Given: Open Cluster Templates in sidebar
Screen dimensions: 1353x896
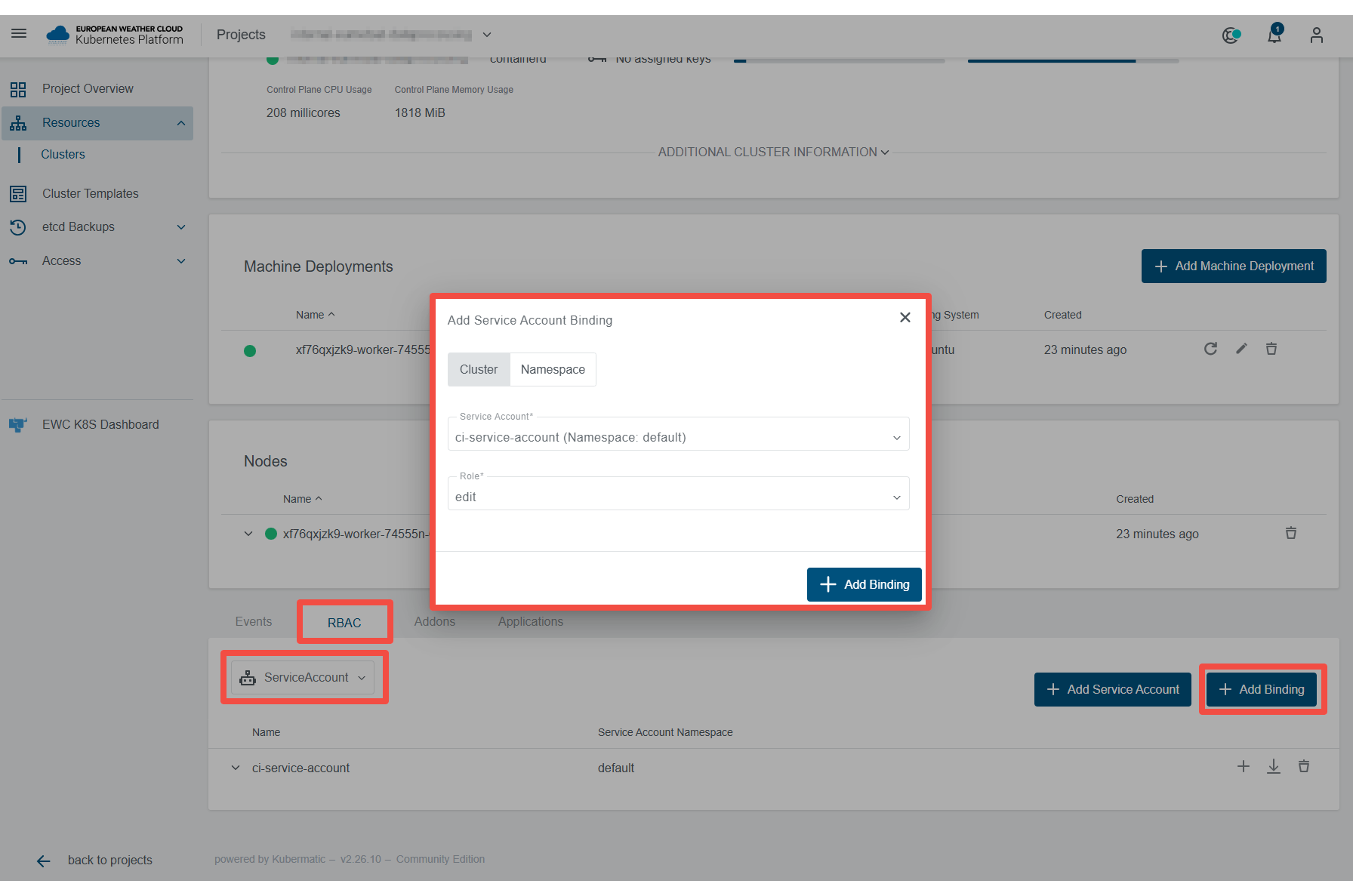Looking at the screenshot, I should 91,194.
